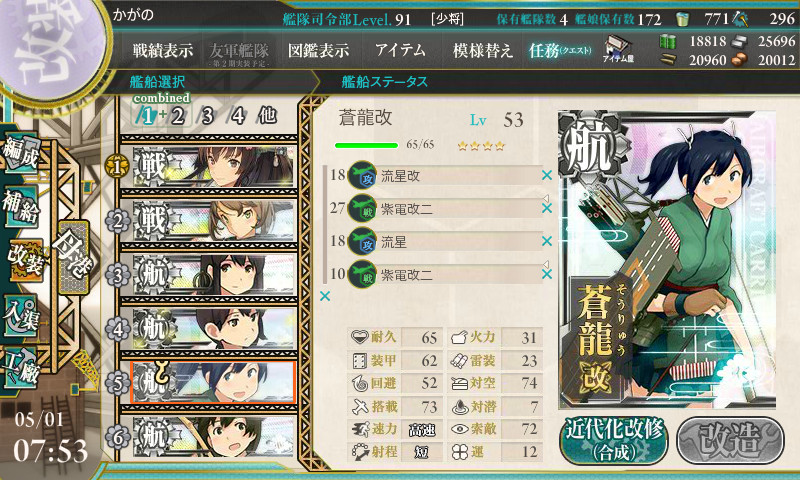The image size is (800, 480).
Task: Select the first ship in fleet slot 1
Action: point(214,166)
